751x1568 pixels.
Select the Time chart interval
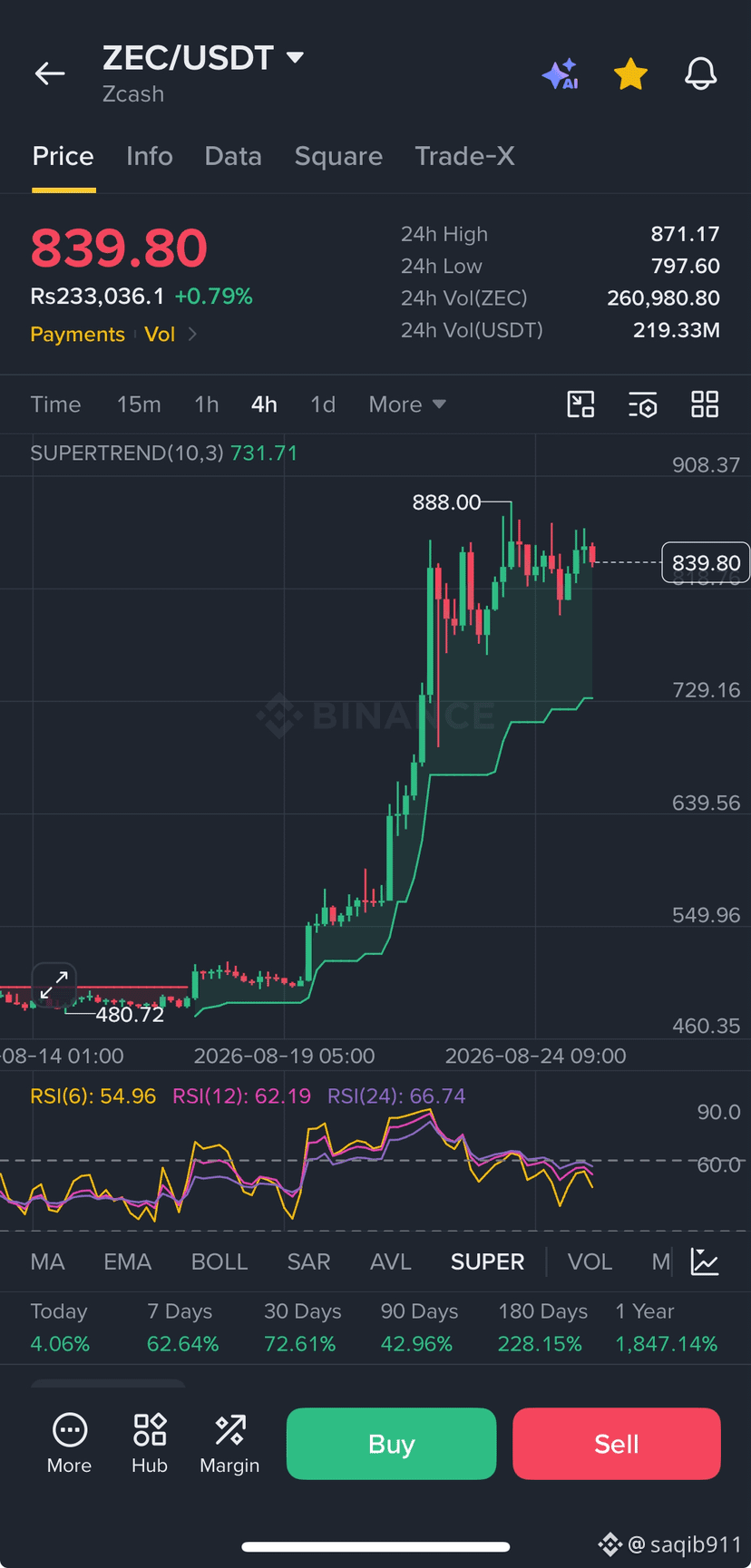coord(55,404)
